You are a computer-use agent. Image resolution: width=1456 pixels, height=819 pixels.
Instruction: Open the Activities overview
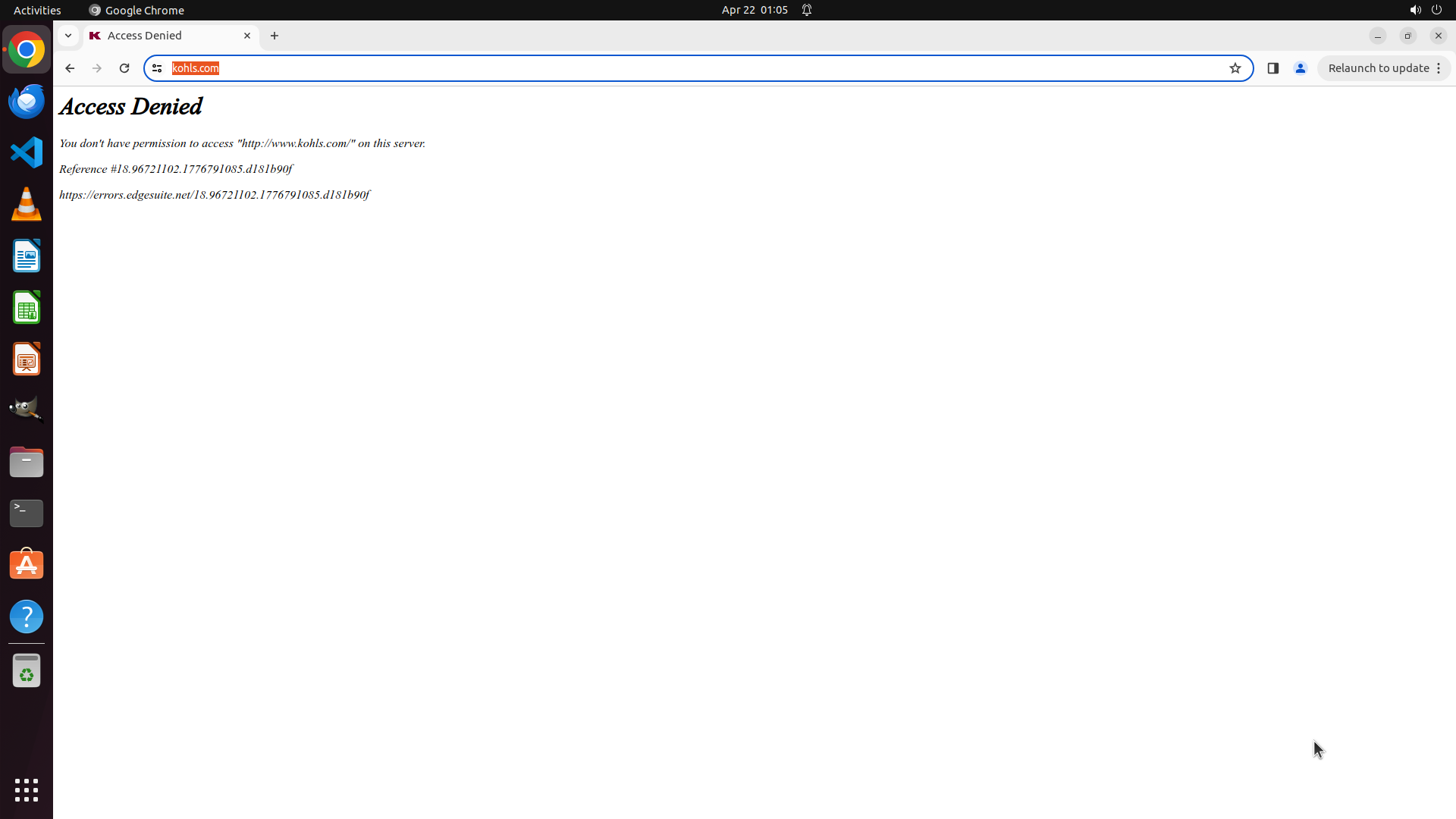(x=37, y=10)
